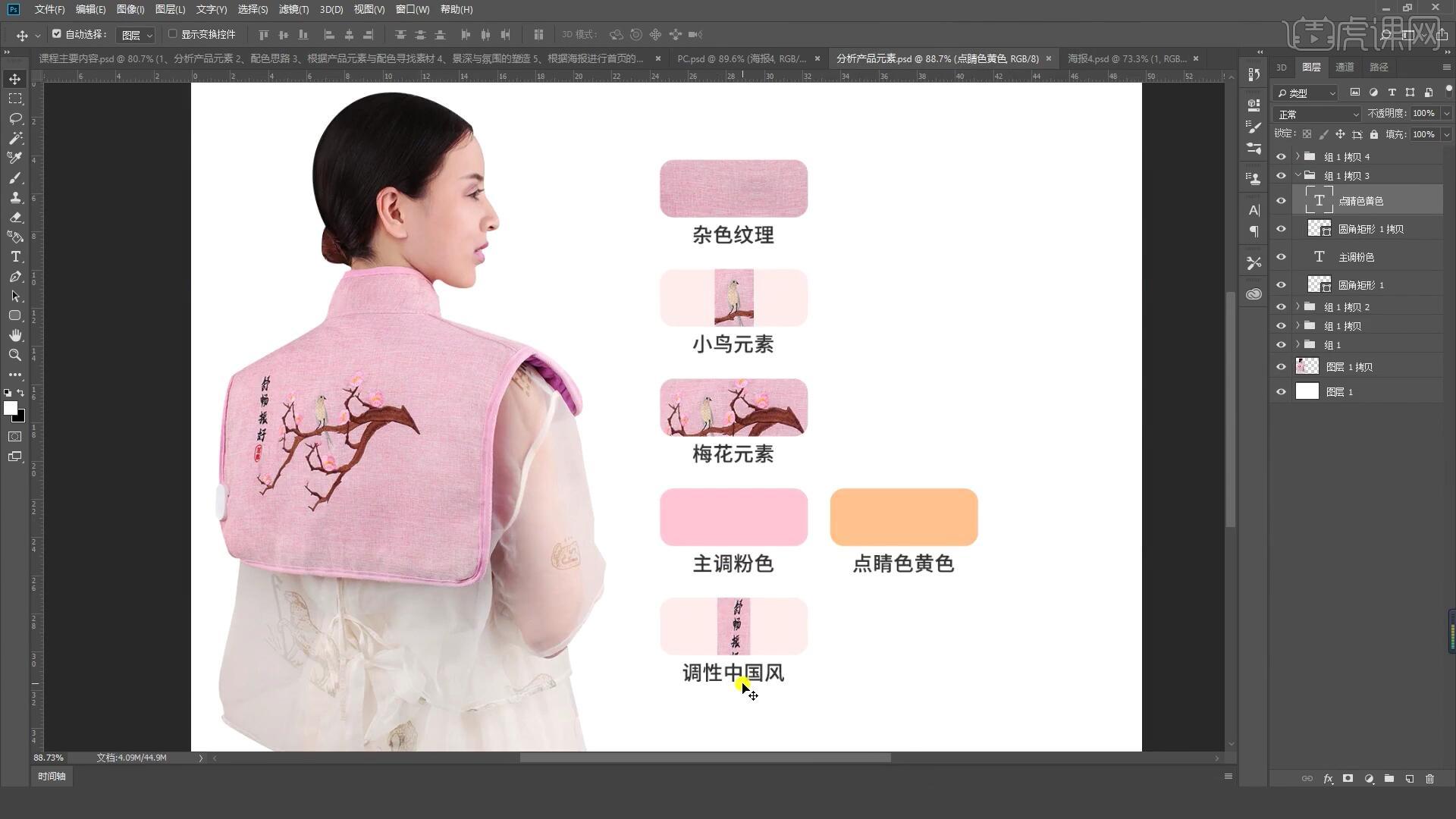Image resolution: width=1456 pixels, height=819 pixels.
Task: Switch to the PC.psd document tab
Action: [742, 58]
